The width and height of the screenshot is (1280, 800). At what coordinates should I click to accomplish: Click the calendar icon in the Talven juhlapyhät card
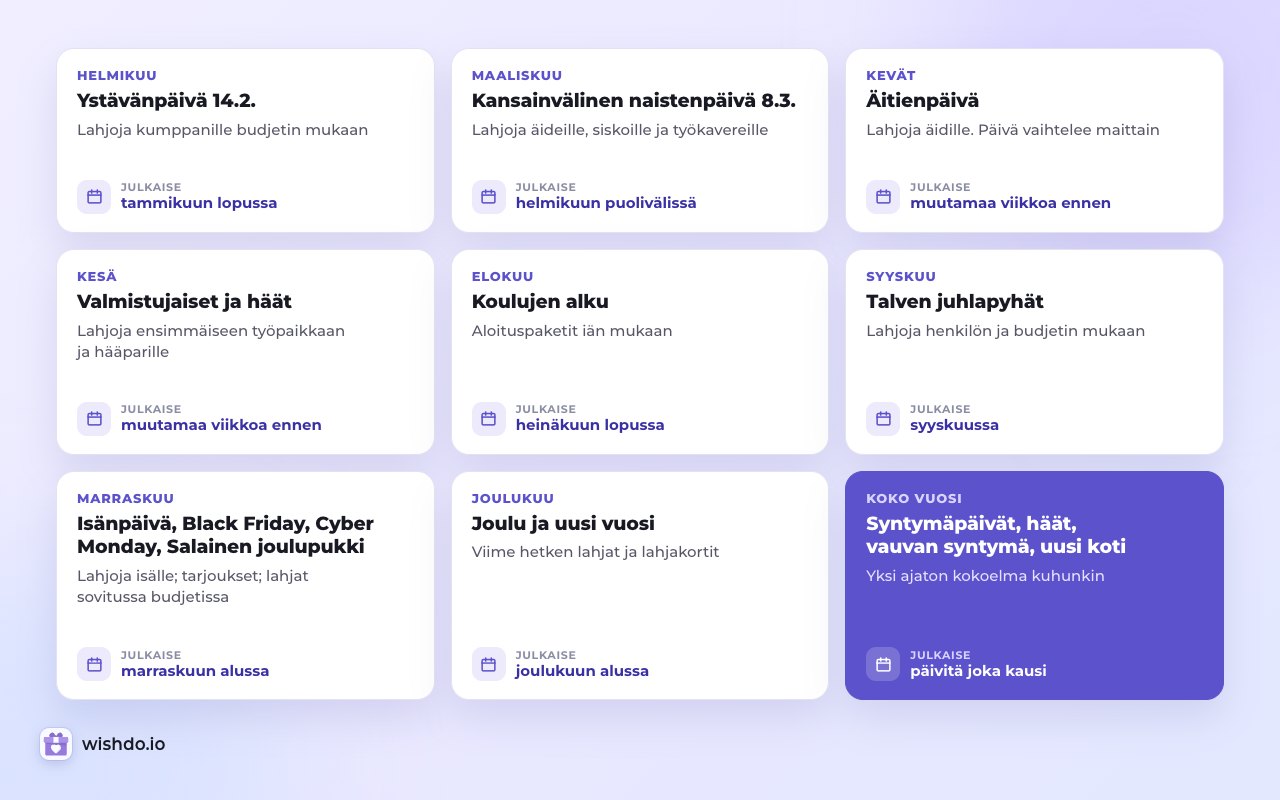(x=883, y=418)
